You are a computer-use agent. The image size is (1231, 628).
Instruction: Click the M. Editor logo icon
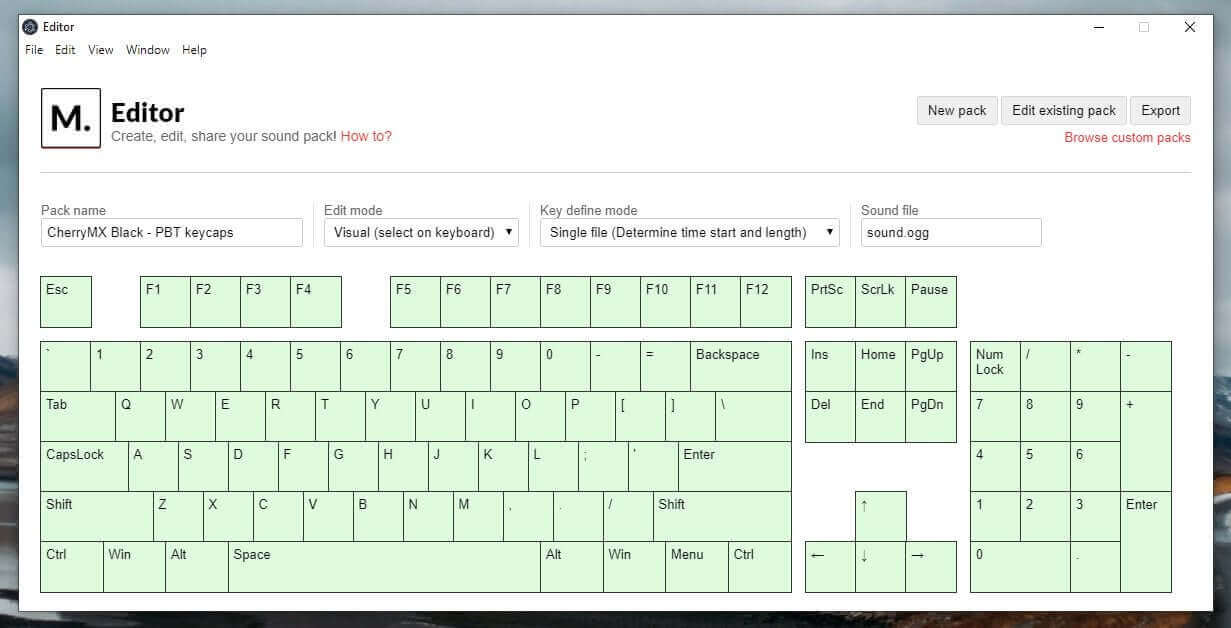coord(71,118)
